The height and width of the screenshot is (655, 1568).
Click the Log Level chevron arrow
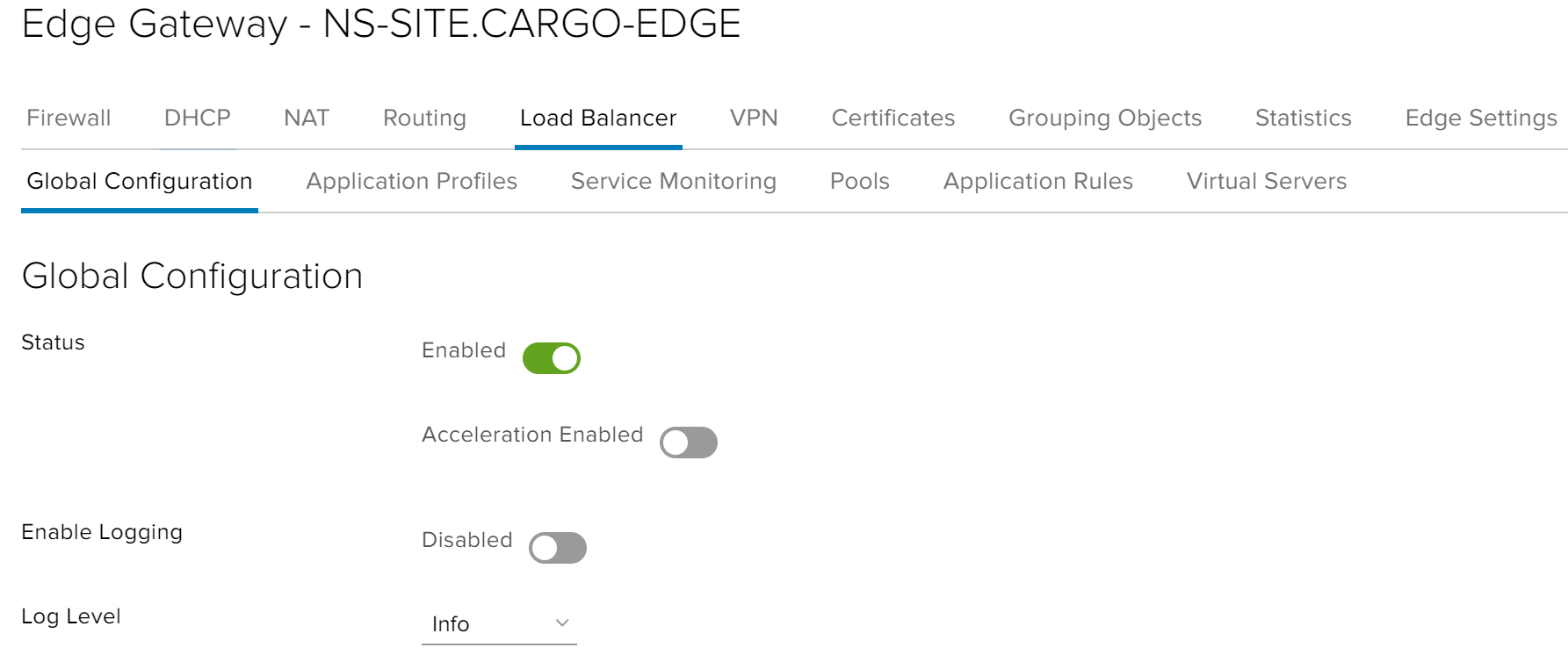point(562,623)
